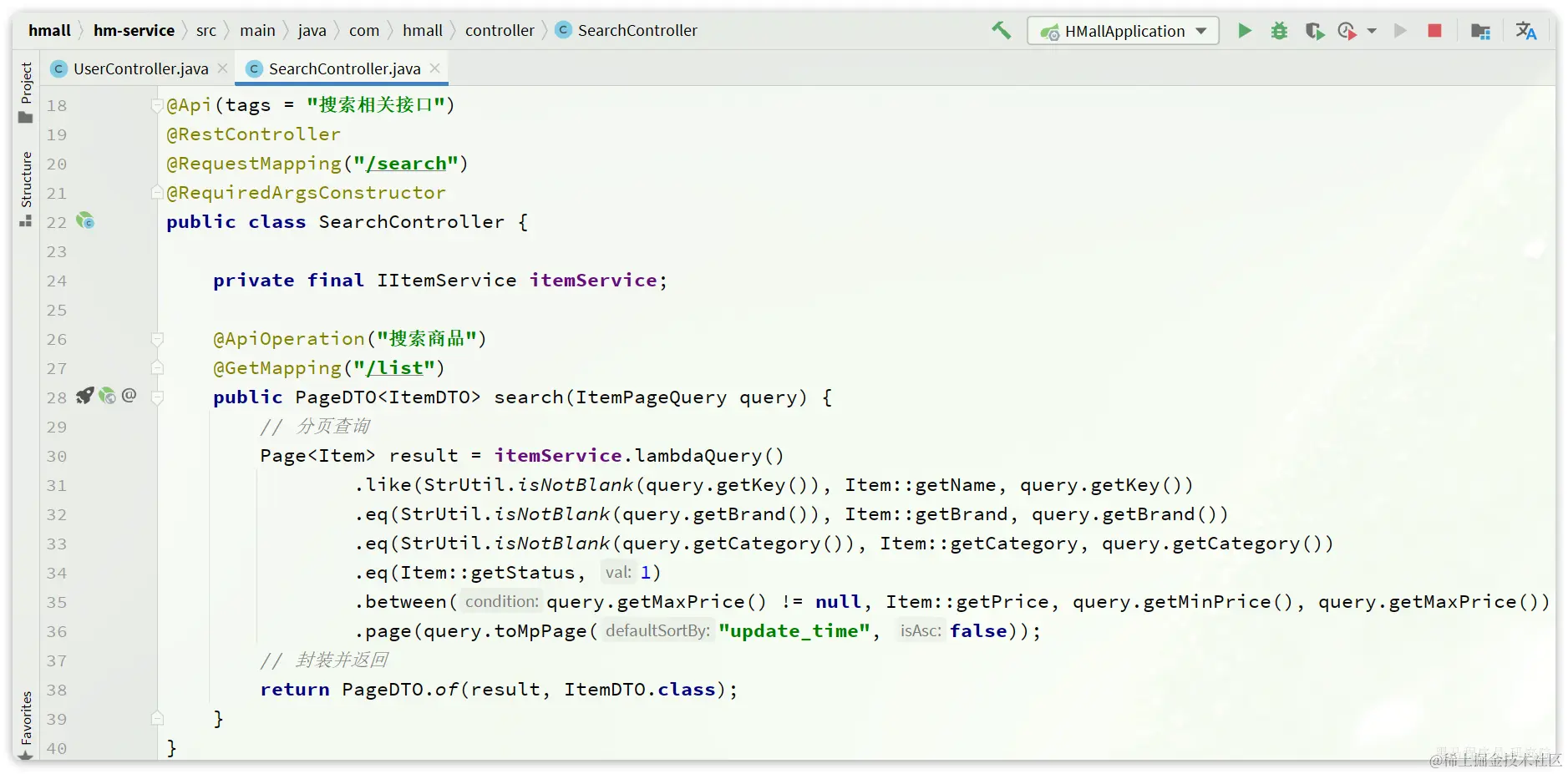
Task: Open the HMallApplication run configuration dropdown
Action: [1123, 31]
